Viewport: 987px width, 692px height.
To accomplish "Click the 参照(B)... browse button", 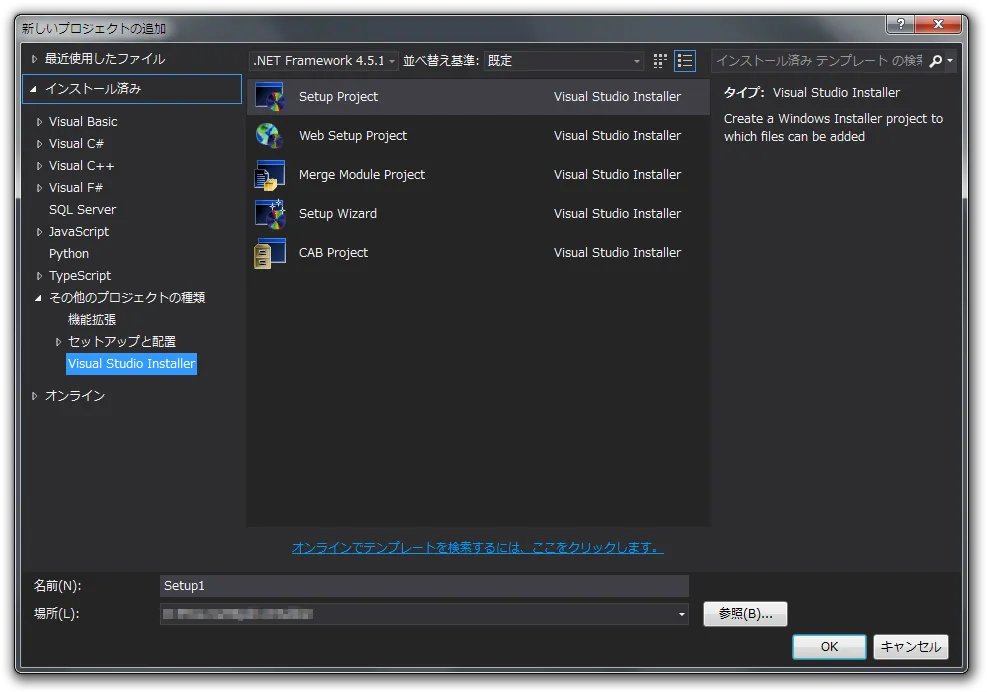I will pos(745,614).
